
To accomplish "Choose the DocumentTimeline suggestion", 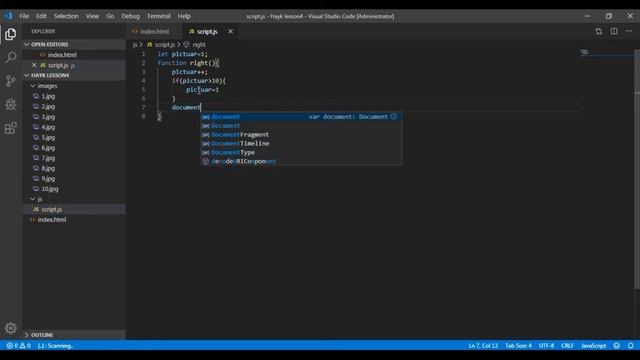I will point(301,144).
